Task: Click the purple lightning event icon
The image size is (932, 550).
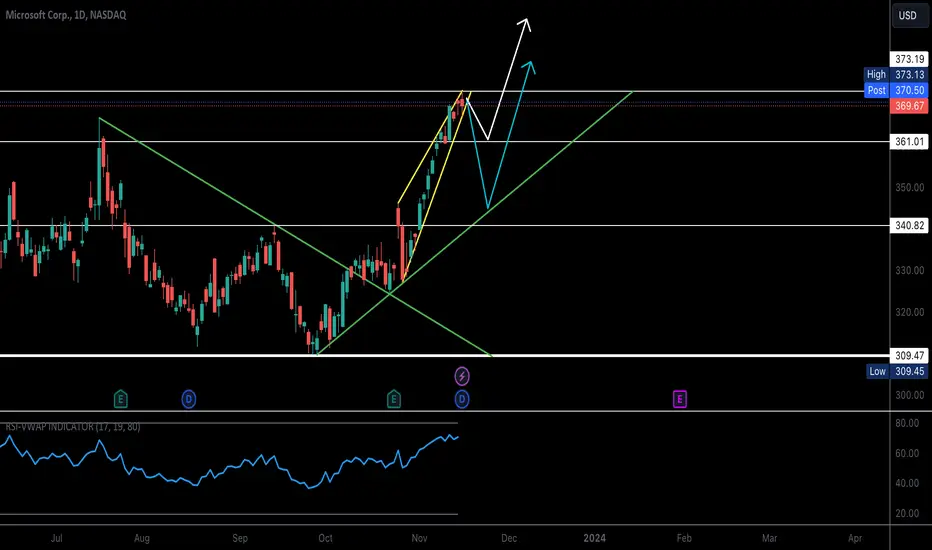Action: click(x=462, y=376)
